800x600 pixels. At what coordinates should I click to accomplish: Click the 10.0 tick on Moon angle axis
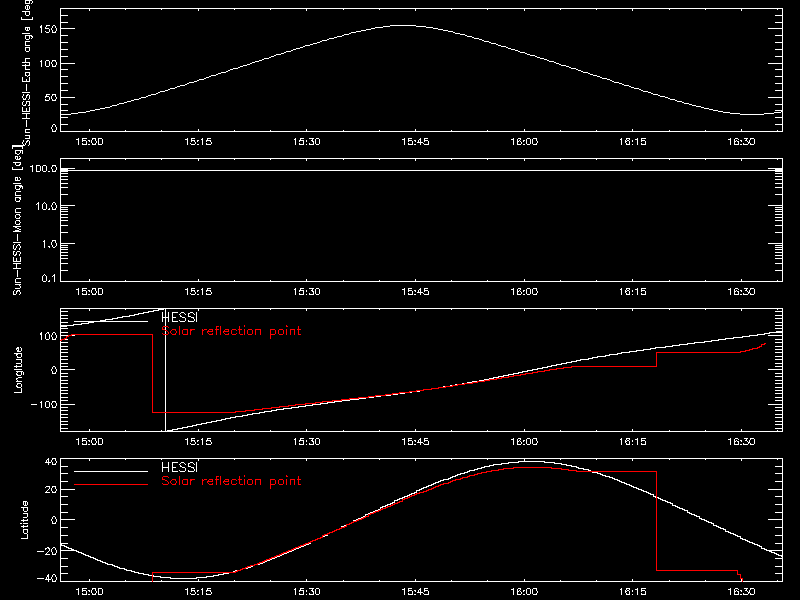47,206
